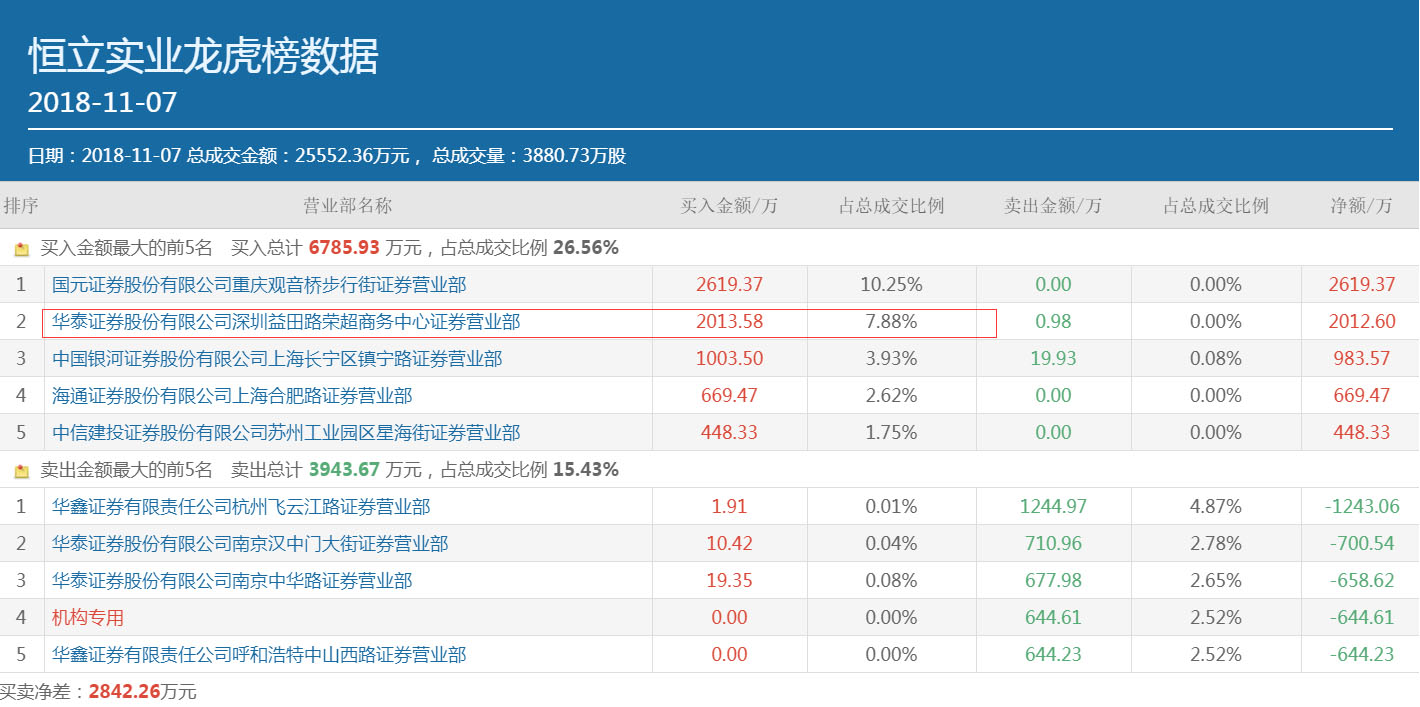
Task: Click buy amount 19.35 cell
Action: click(729, 581)
